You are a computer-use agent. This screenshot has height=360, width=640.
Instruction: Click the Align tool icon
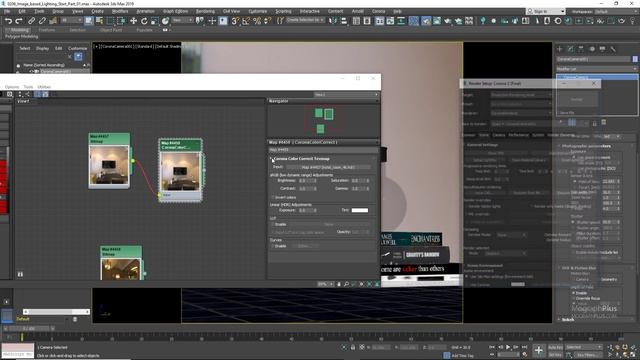(x=344, y=21)
